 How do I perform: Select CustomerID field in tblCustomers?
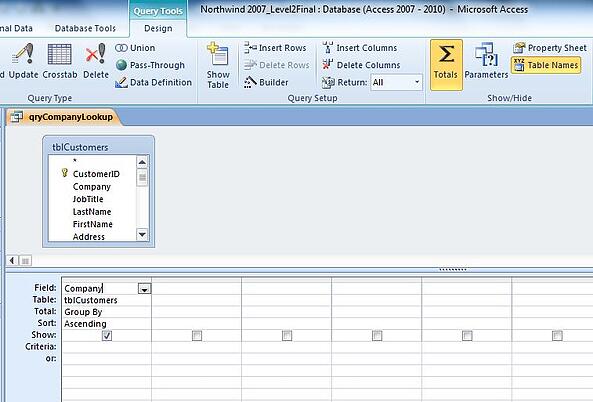click(96, 174)
